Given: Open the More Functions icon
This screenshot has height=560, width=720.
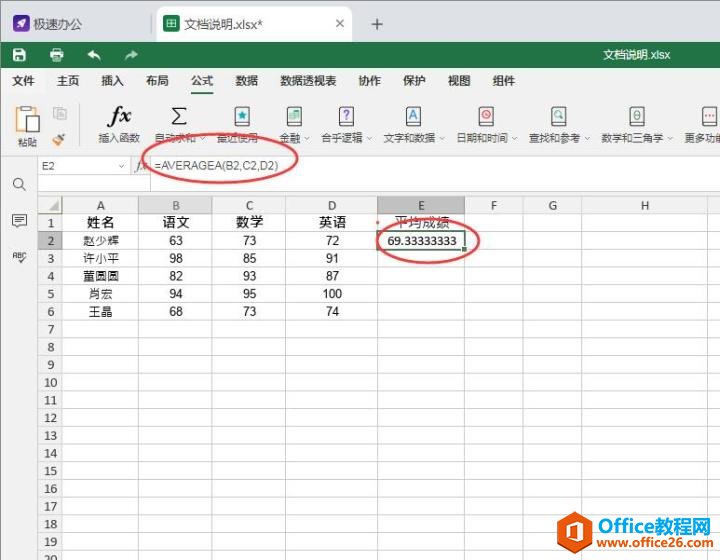Looking at the screenshot, I should click(x=710, y=117).
